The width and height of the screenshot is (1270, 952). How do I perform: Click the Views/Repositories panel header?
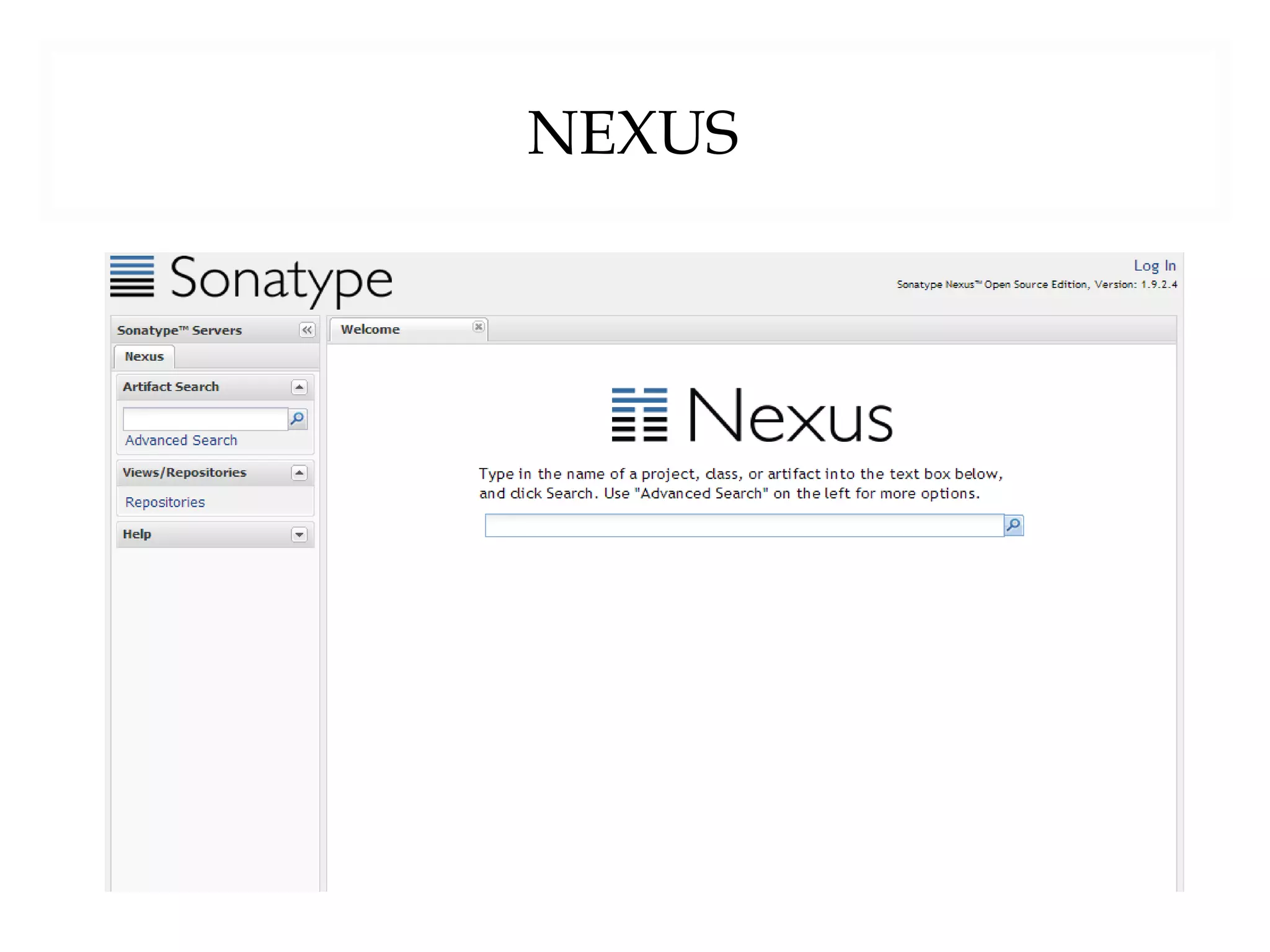click(215, 473)
